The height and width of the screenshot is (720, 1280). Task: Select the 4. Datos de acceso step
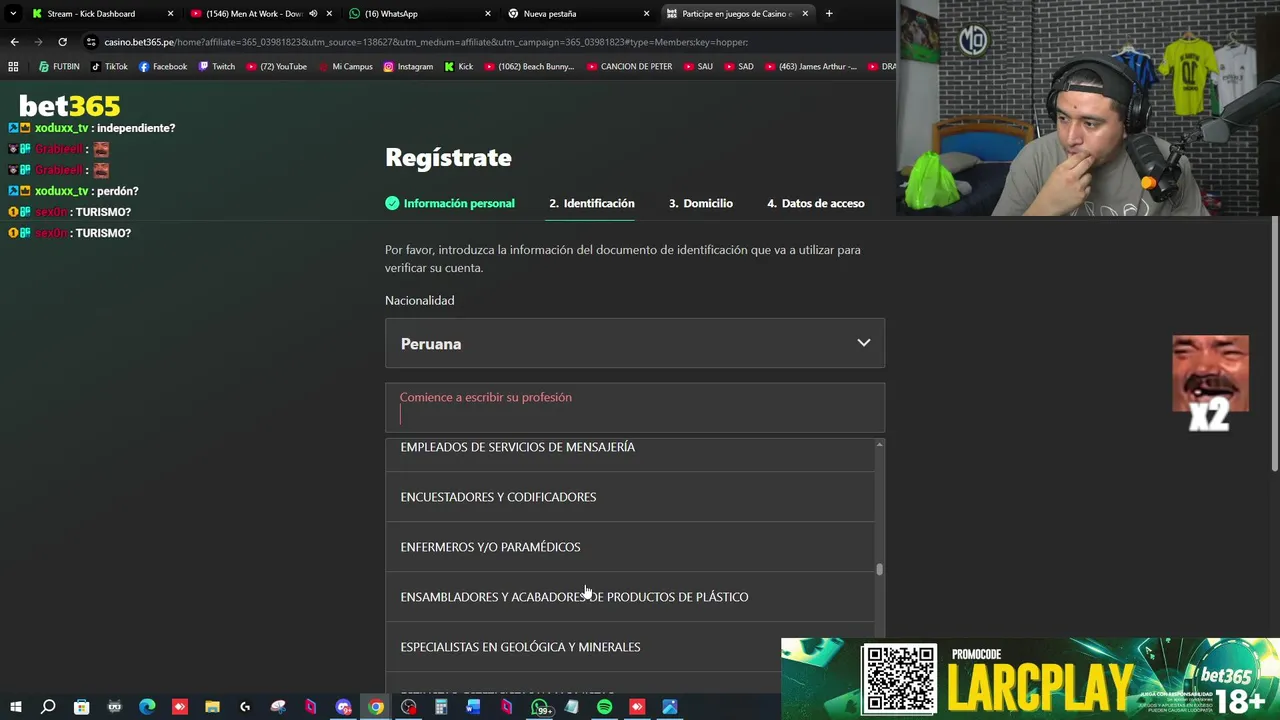tap(815, 203)
